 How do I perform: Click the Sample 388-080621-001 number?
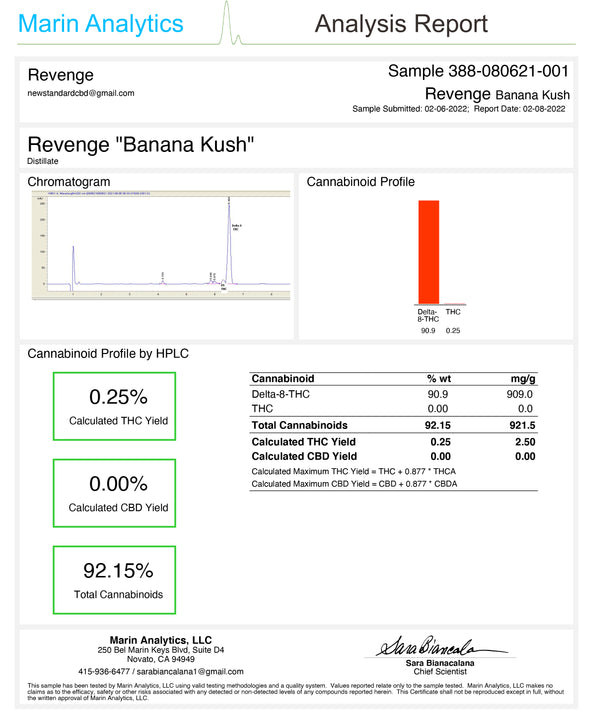tap(478, 71)
